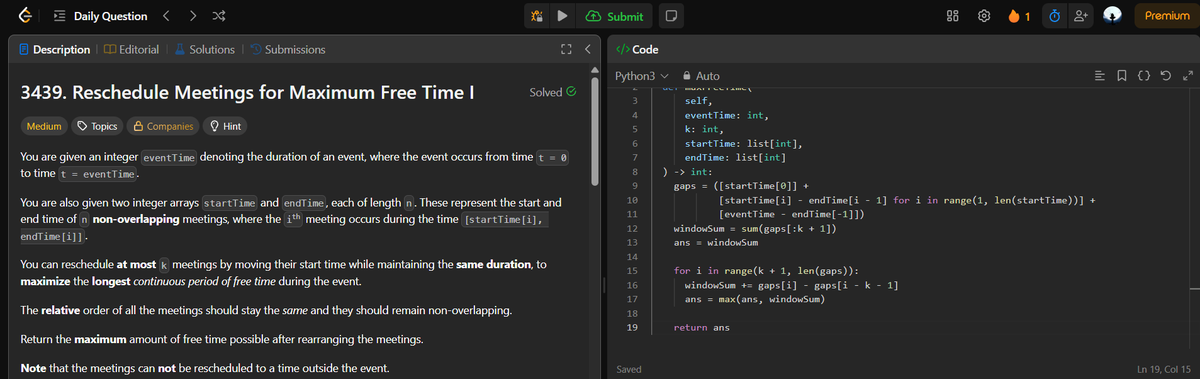Click the 'eventTime' inline code in description
Screen dimensions: 1200x379
pyautogui.click(x=170, y=158)
